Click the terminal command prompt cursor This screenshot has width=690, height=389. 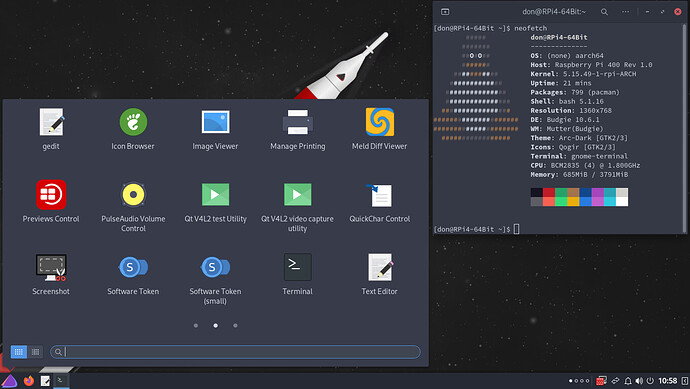pos(517,229)
